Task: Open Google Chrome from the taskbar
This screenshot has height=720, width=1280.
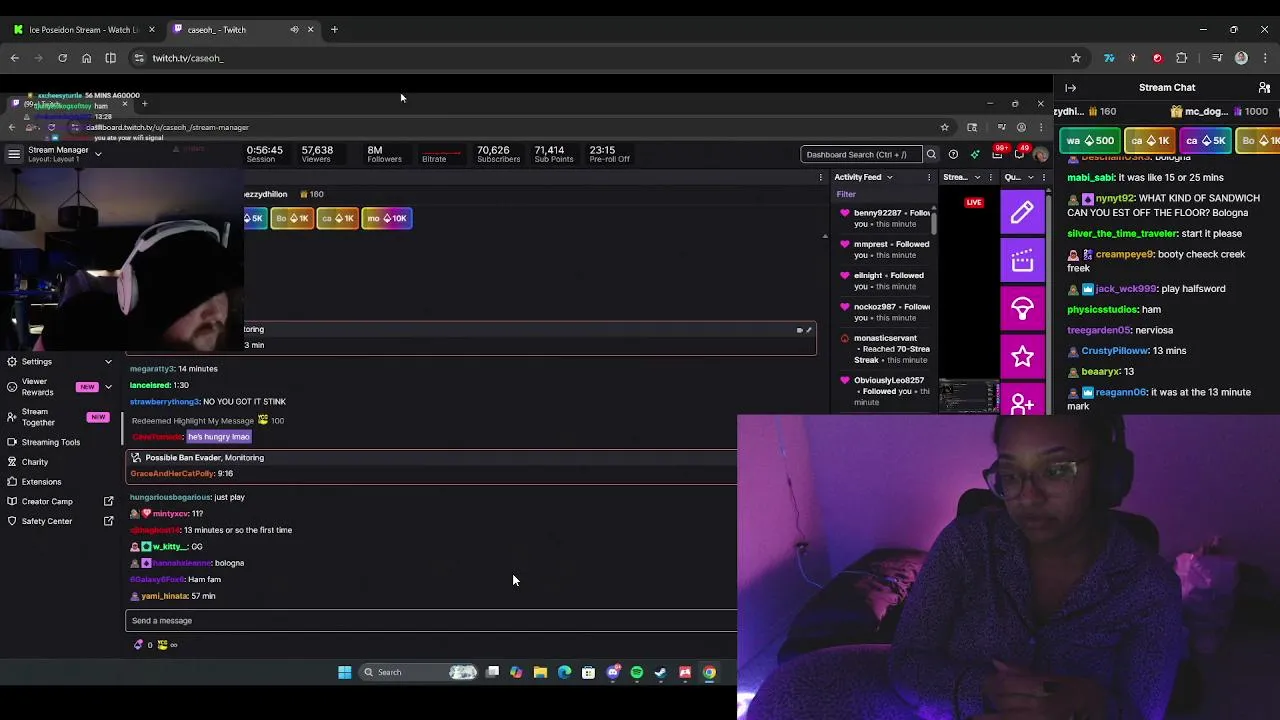Action: pos(709,672)
